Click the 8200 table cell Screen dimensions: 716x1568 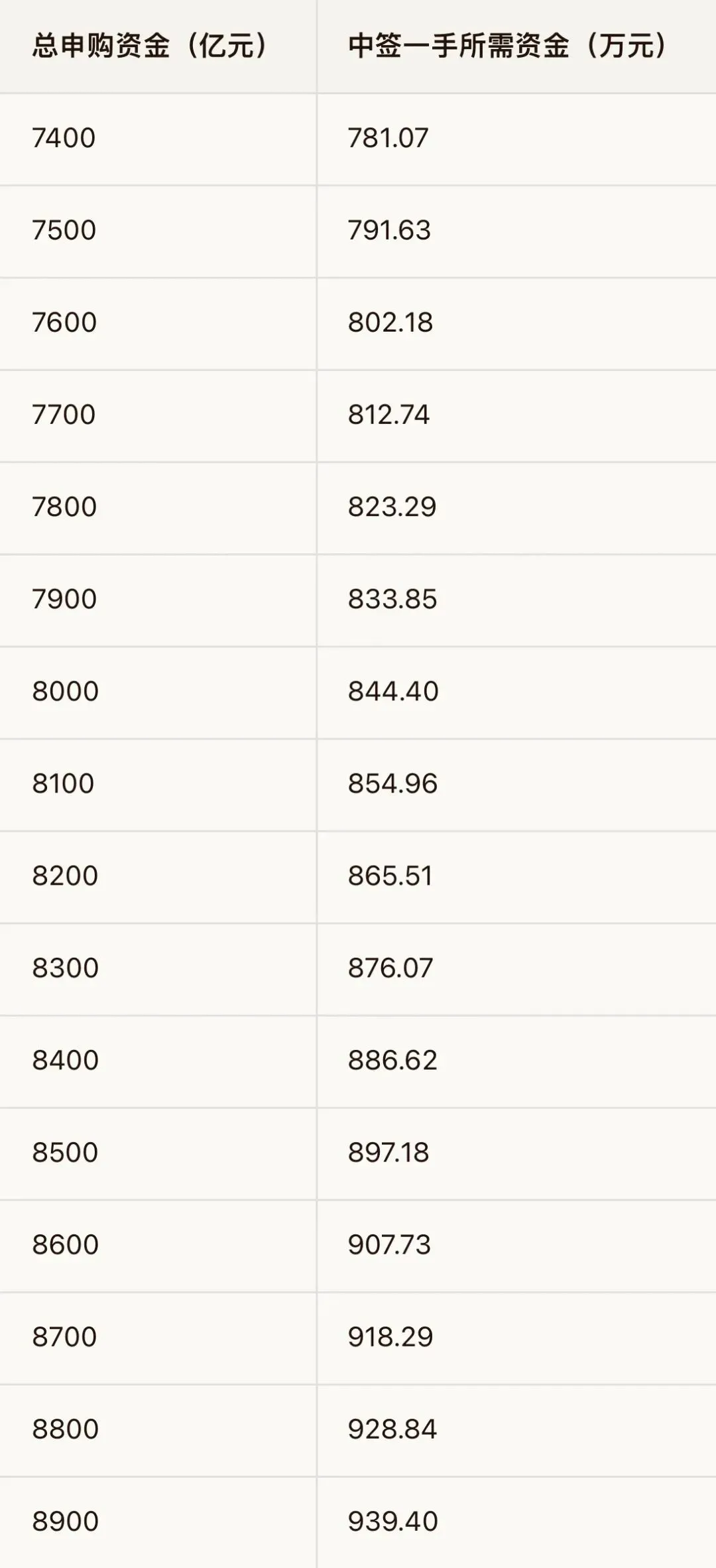point(158,877)
